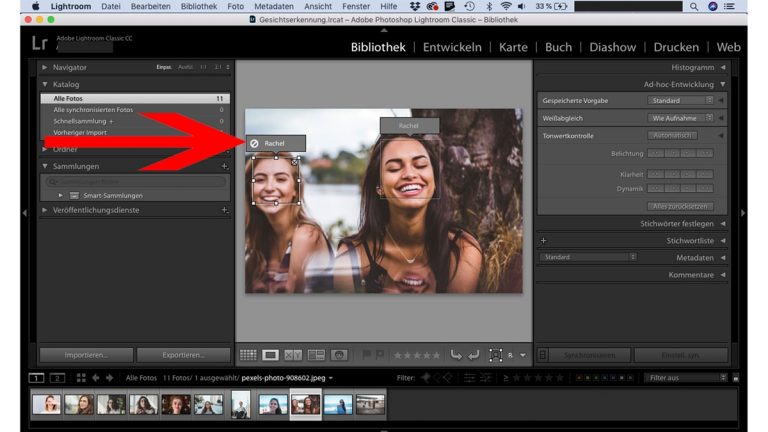
Task: Toggle secondary display window button 2
Action: pyautogui.click(x=57, y=378)
